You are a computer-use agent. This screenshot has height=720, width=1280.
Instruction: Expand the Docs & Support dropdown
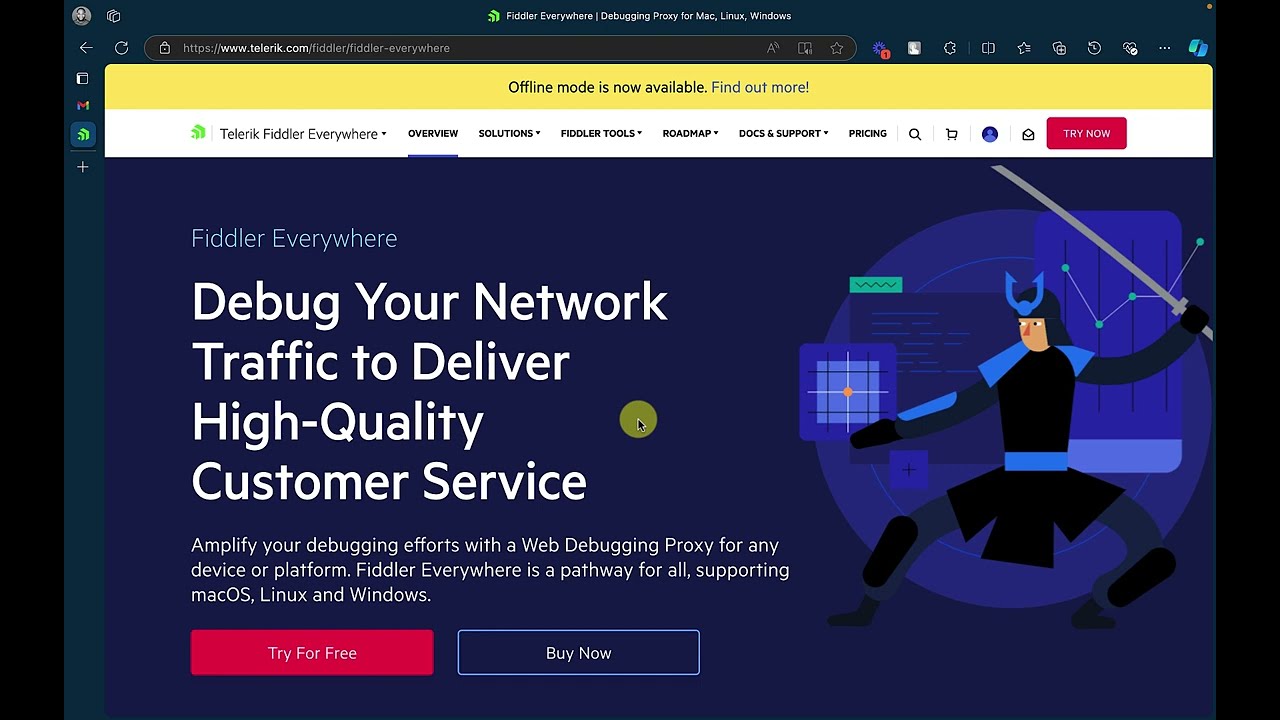click(x=783, y=133)
